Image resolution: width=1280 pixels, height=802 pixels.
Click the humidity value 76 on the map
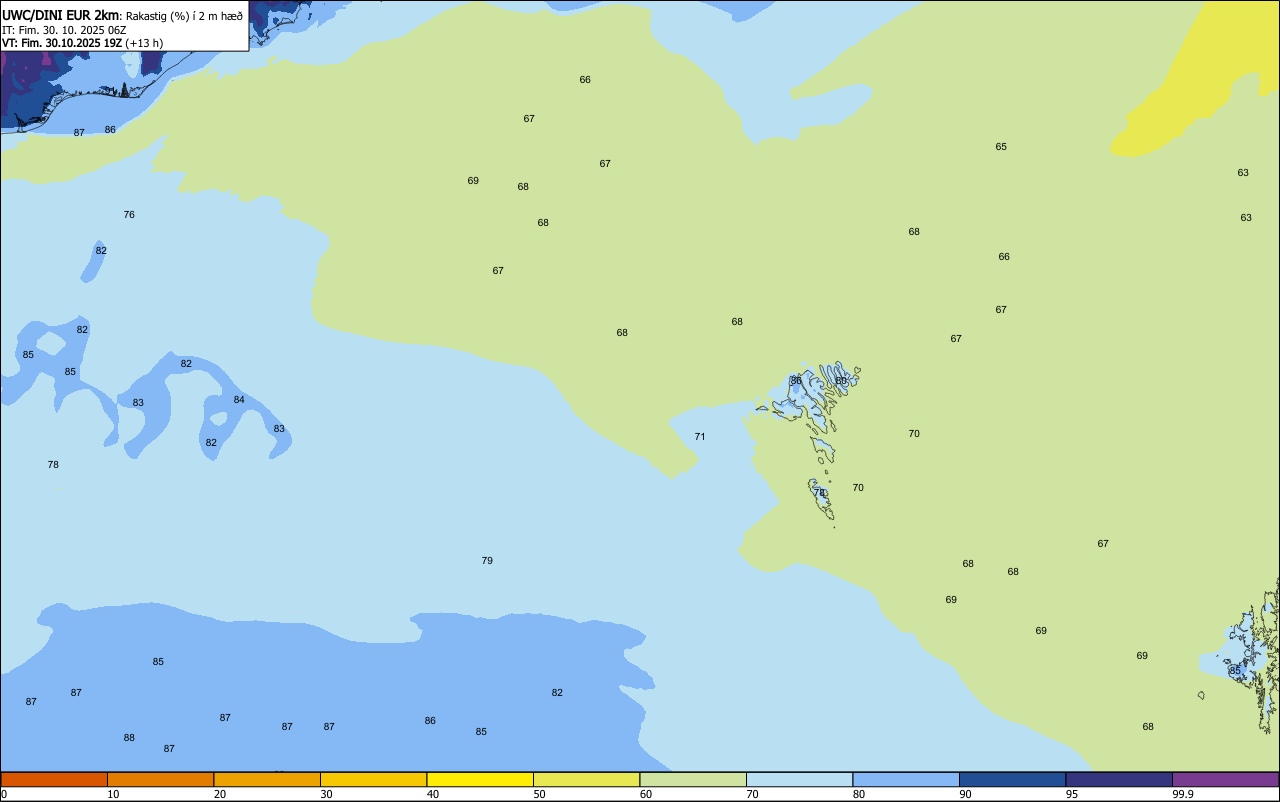129,215
